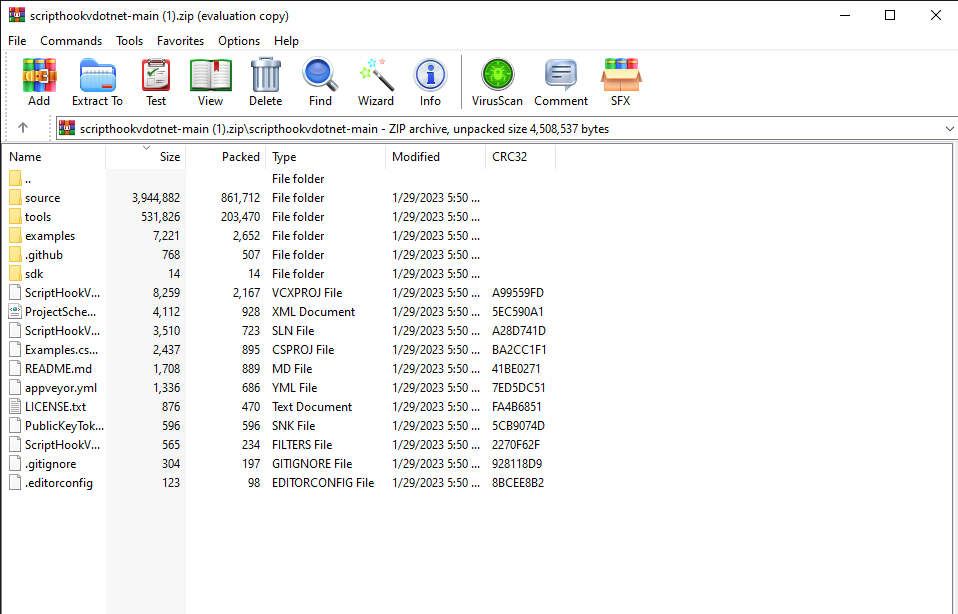Click the .gitignore file icon
This screenshot has height=614, width=958.
15,463
